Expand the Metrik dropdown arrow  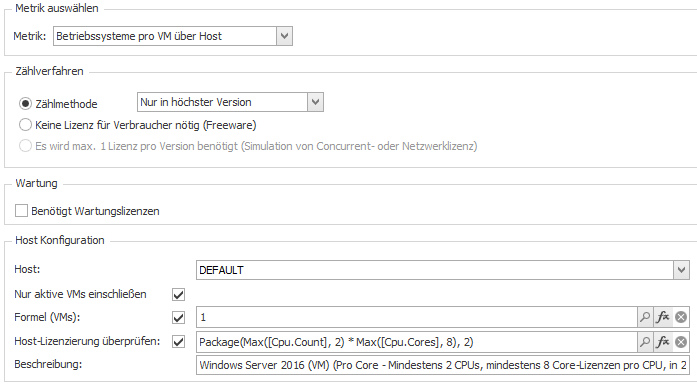(284, 36)
